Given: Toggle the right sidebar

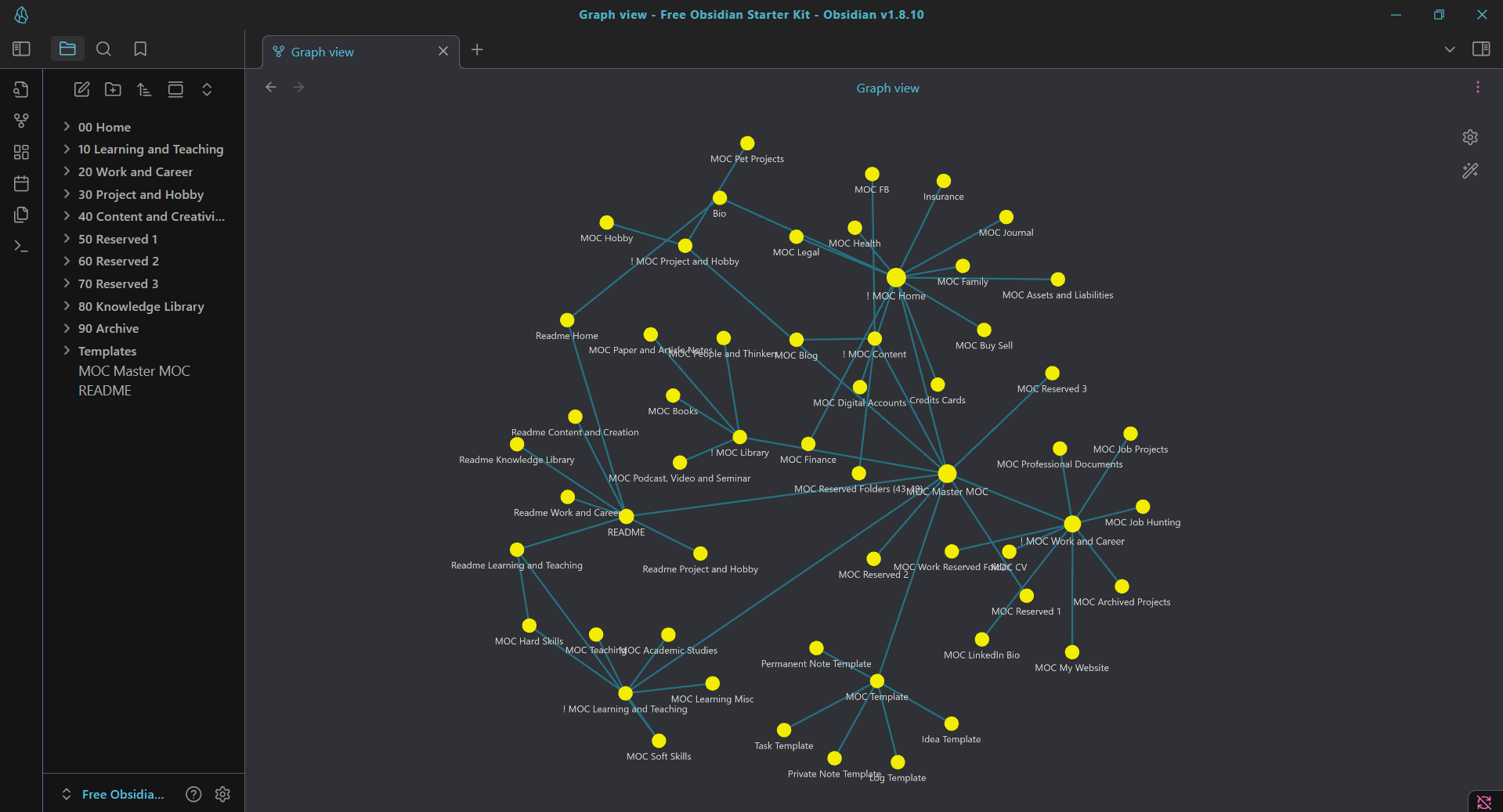Looking at the screenshot, I should pos(1480,49).
